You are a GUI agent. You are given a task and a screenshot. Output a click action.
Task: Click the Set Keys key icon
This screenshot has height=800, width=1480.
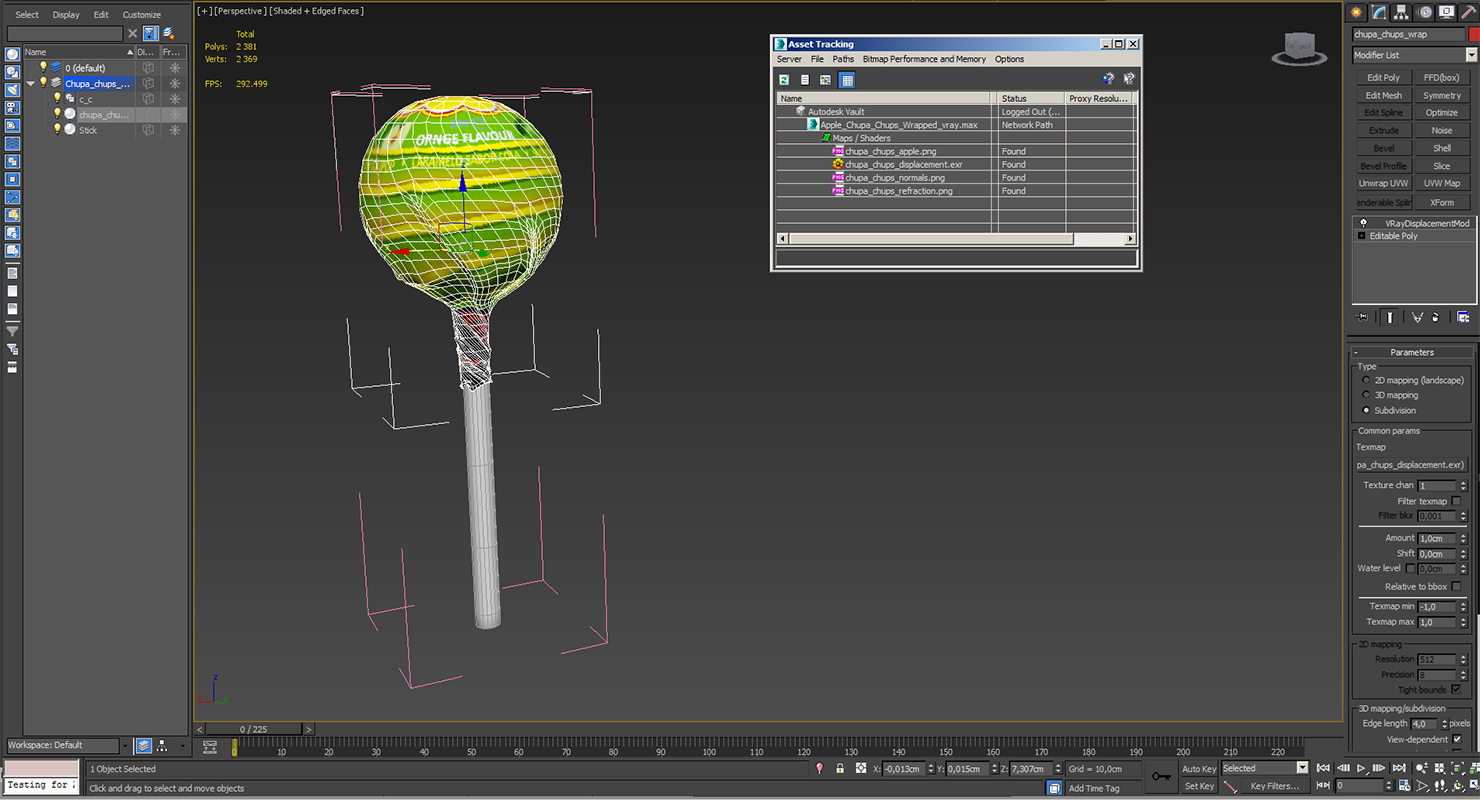point(1161,776)
